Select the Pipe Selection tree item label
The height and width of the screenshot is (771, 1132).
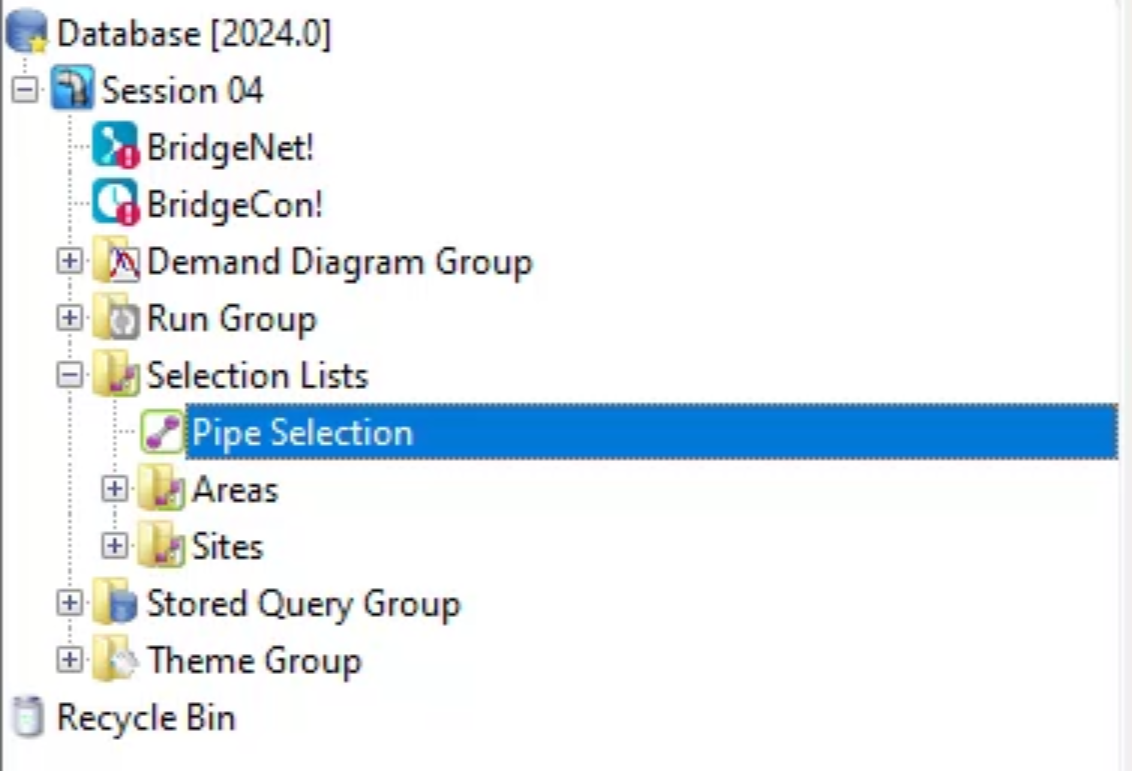click(302, 432)
